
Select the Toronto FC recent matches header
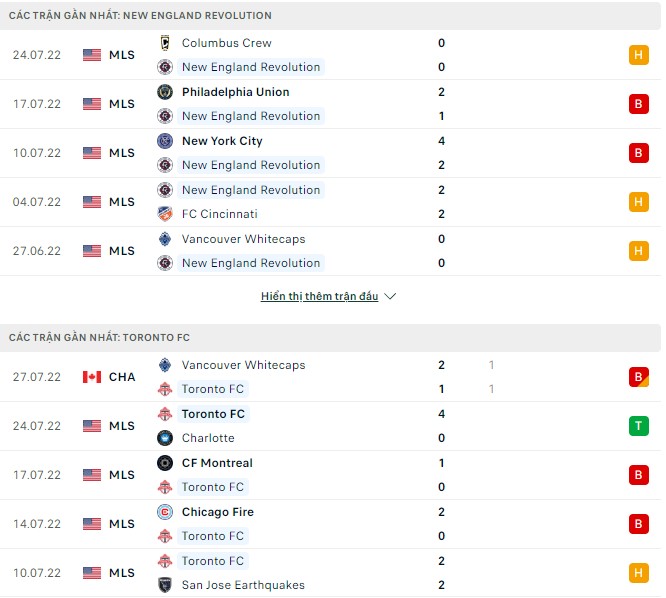click(x=99, y=338)
